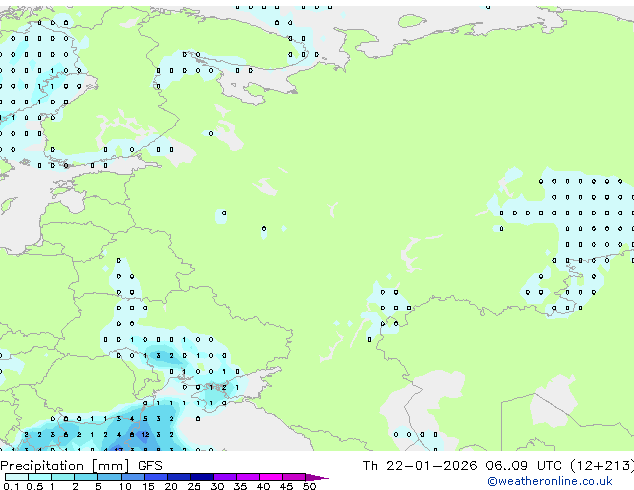Click the '06..09 UTC' time range
This screenshot has height=490, width=634.
524,466
